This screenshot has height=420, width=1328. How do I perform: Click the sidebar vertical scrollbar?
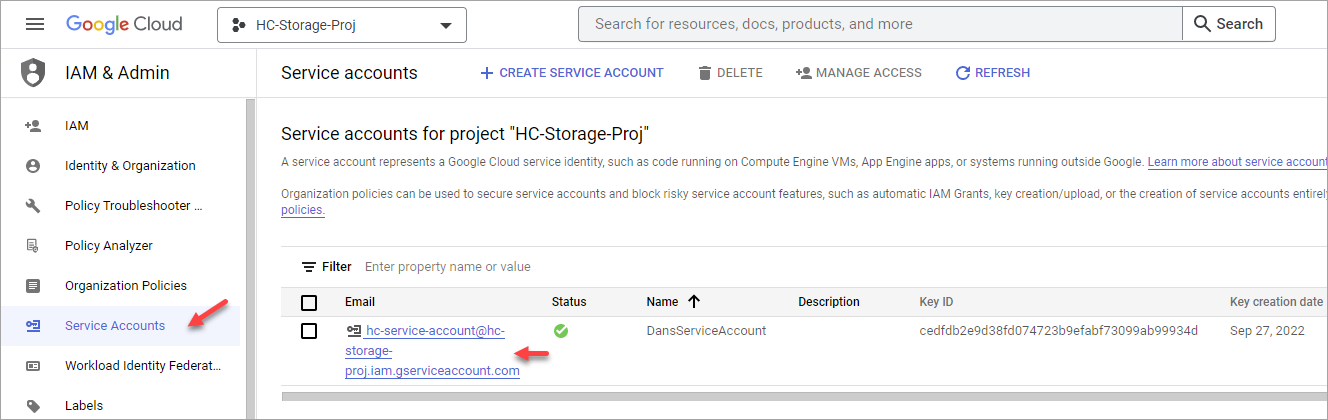click(251, 260)
